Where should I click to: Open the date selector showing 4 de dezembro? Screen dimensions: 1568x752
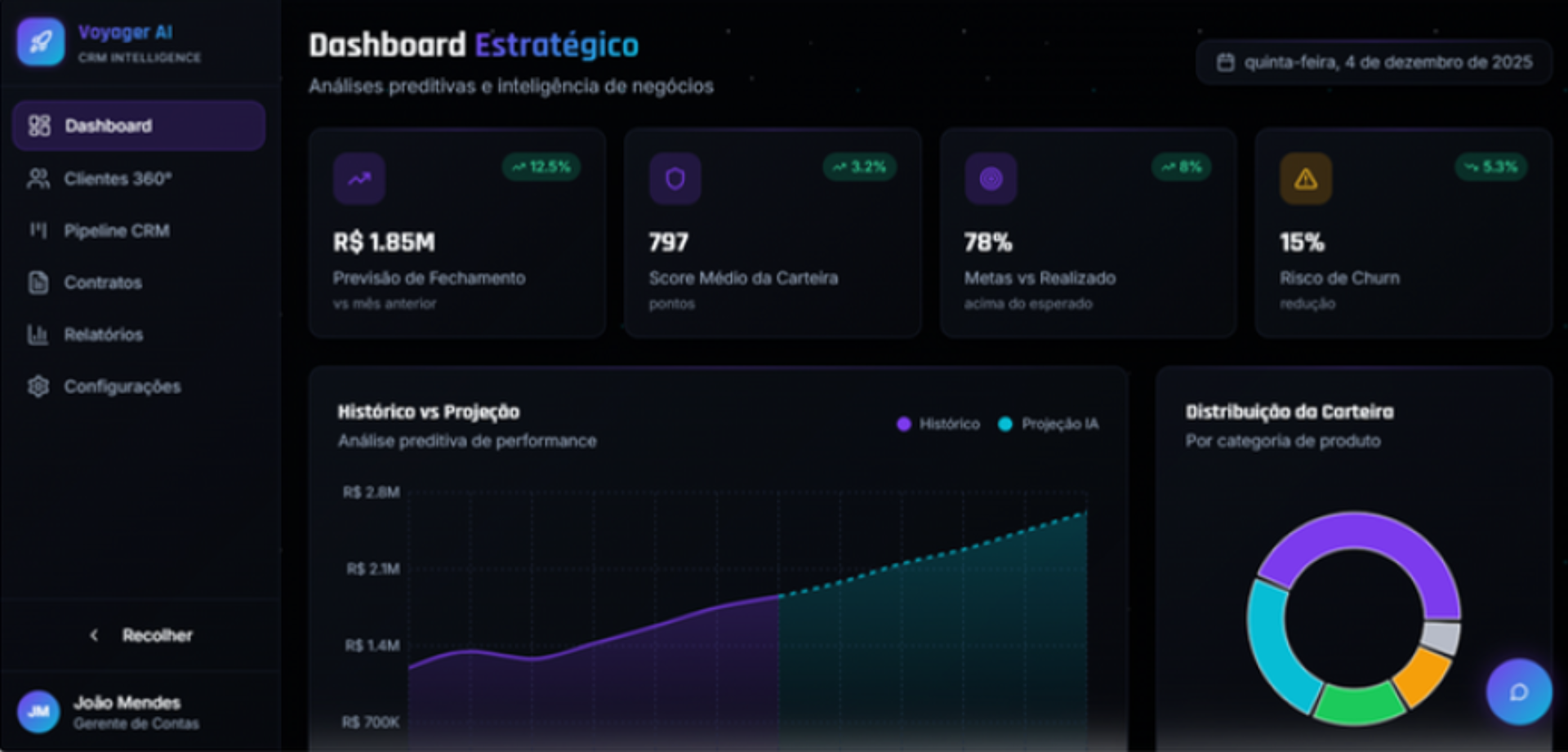(1374, 62)
